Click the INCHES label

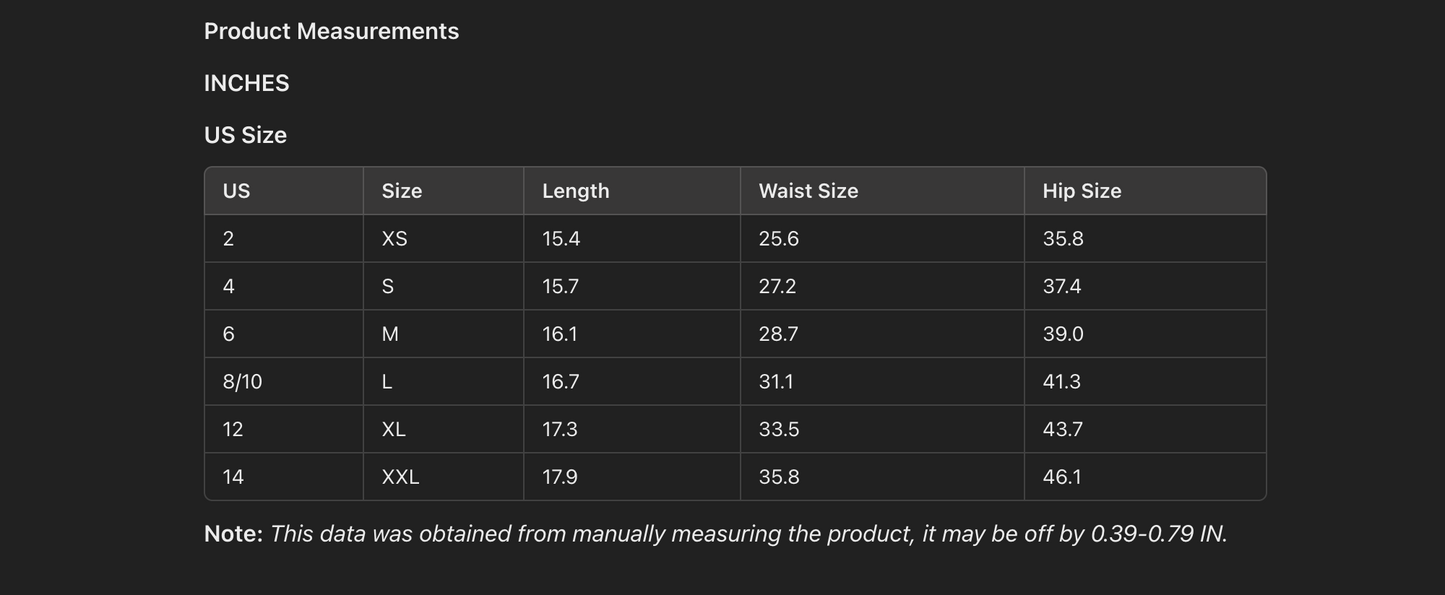[246, 83]
